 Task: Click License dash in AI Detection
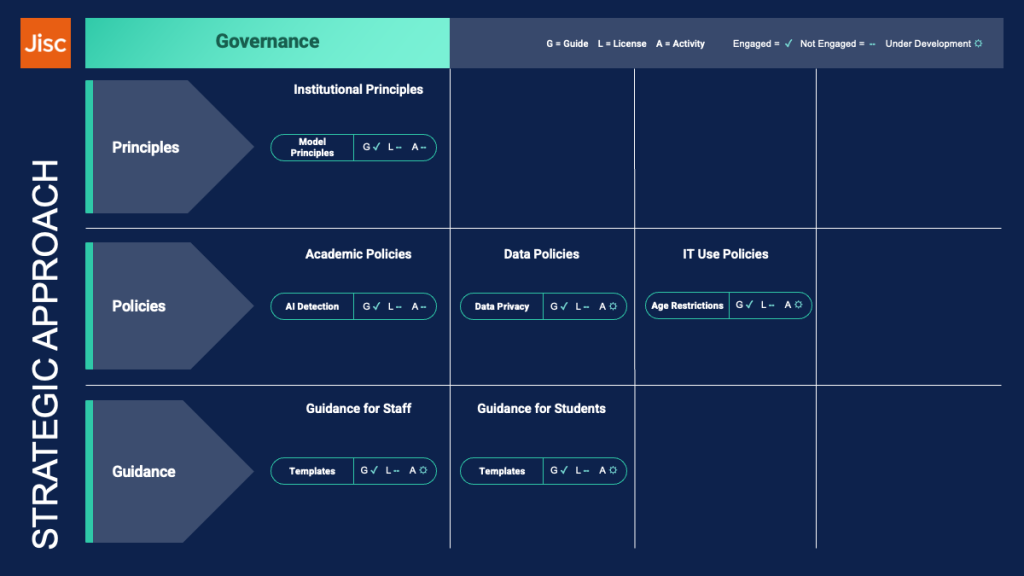click(399, 306)
